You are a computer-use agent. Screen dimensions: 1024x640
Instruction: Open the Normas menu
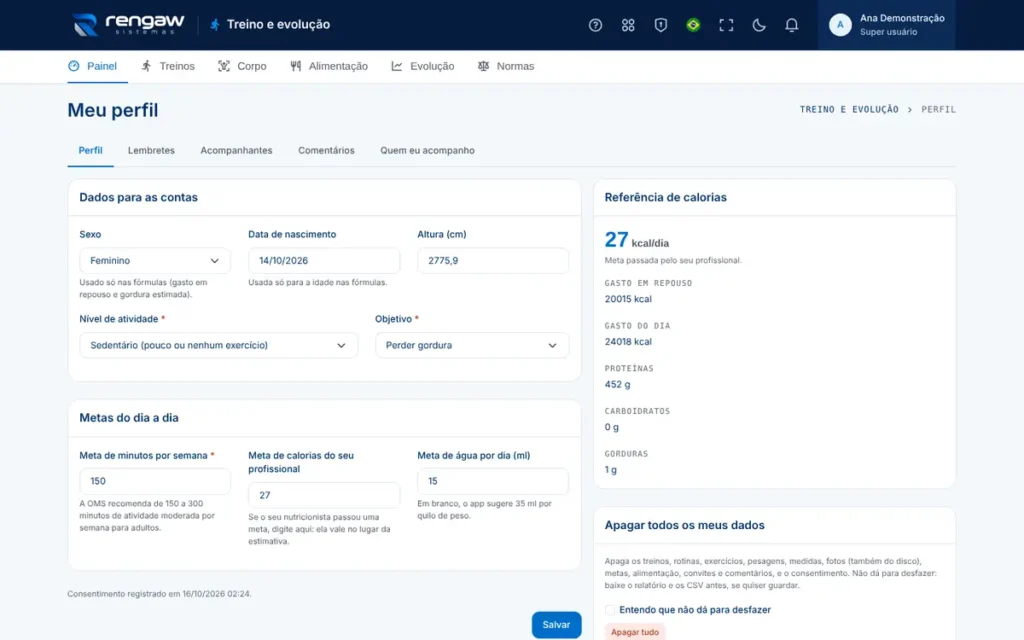(x=506, y=66)
